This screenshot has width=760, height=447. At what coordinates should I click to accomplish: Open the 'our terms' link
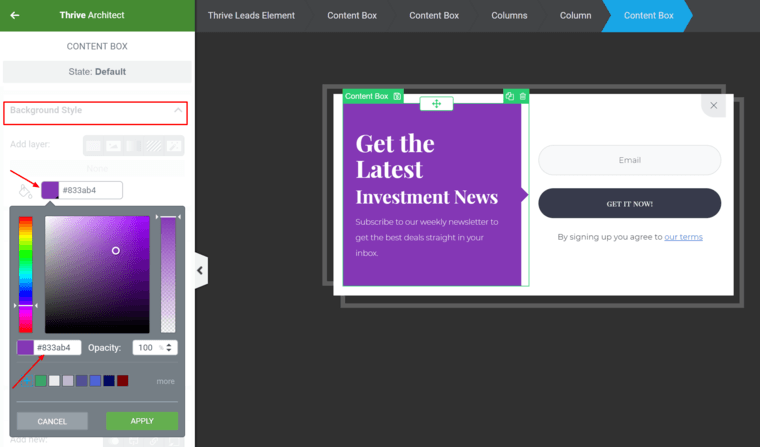click(683, 237)
